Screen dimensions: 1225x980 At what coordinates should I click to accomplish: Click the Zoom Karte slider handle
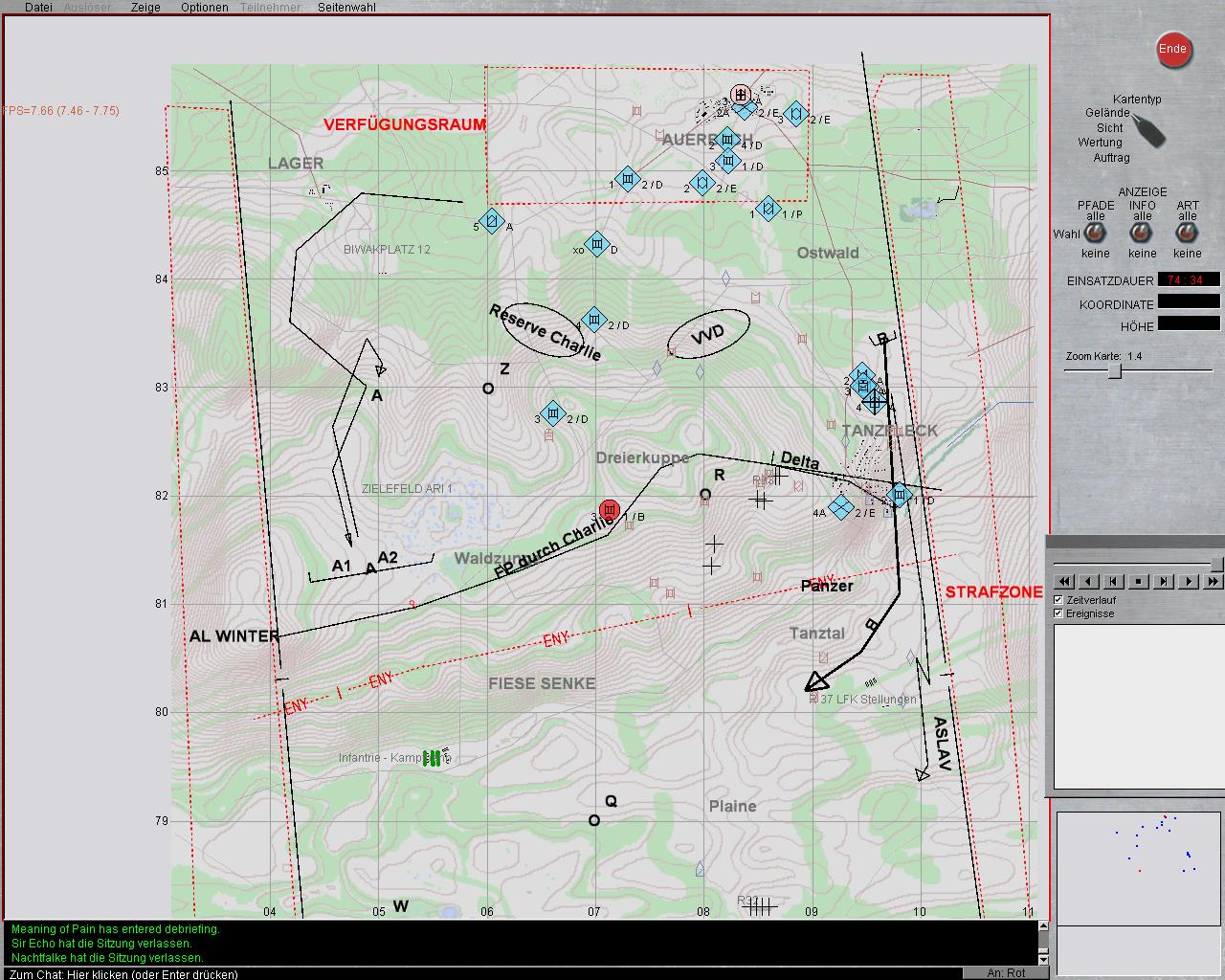point(1115,371)
